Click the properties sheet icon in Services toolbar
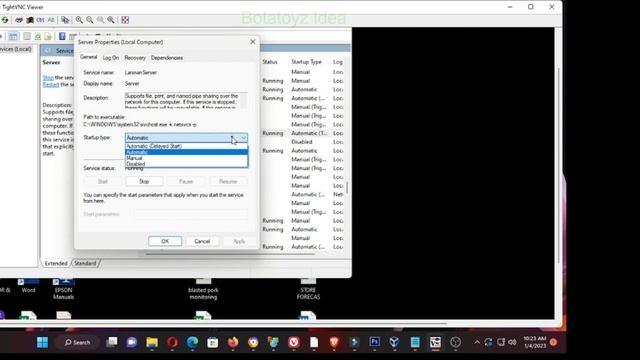This screenshot has width=640, height=360. [27, 36]
